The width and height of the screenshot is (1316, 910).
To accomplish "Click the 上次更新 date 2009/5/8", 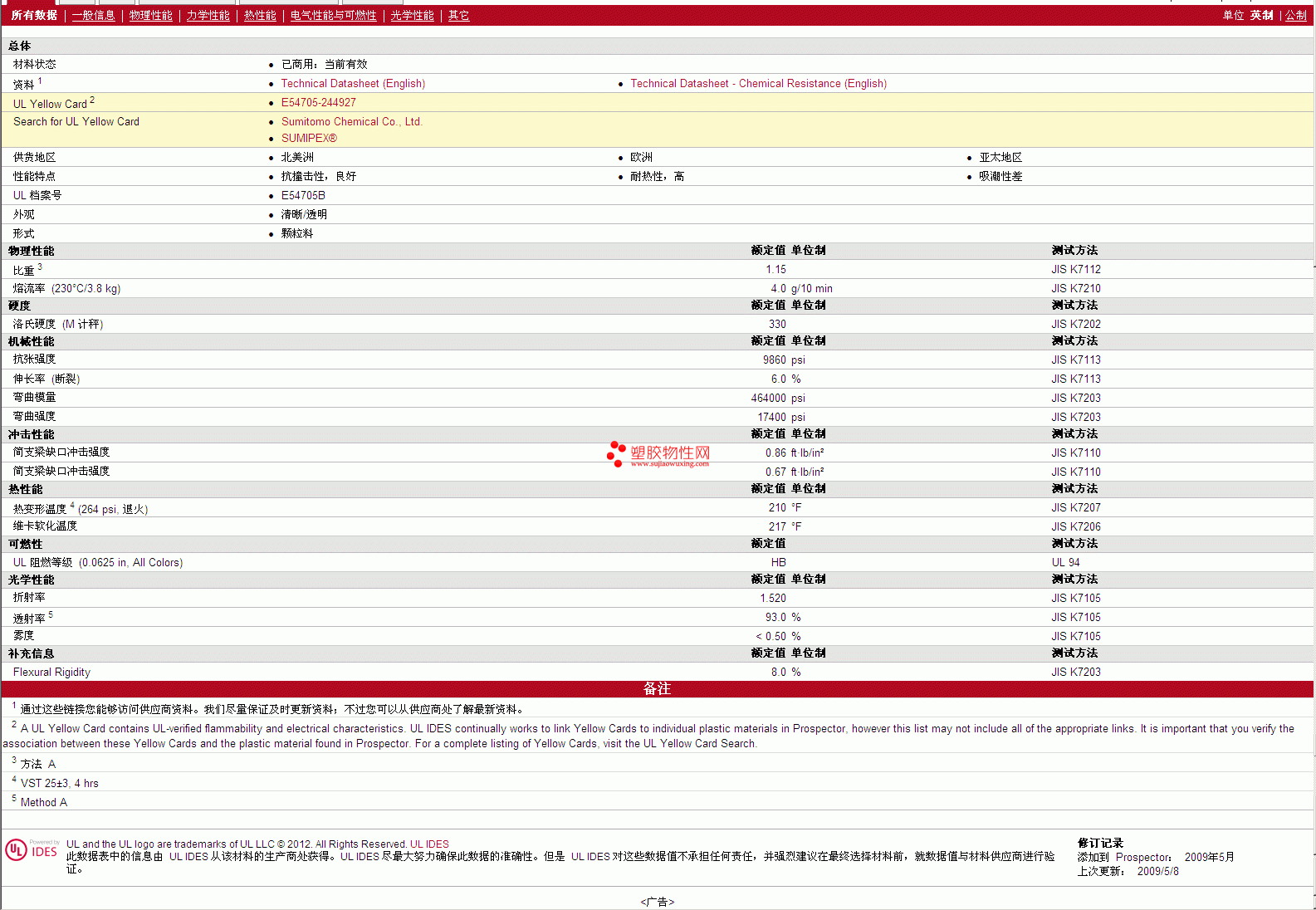I will coord(1157,872).
